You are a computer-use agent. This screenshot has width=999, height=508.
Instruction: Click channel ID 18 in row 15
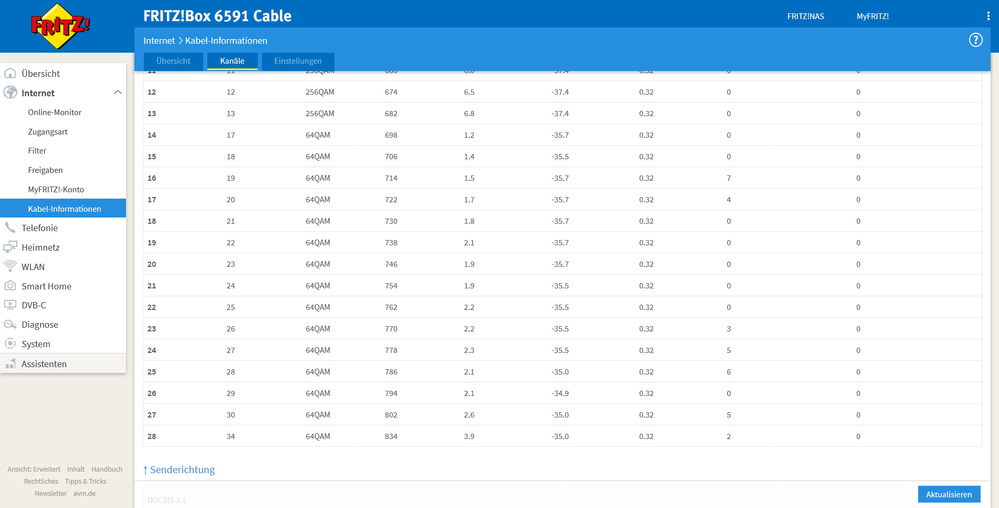tap(231, 157)
